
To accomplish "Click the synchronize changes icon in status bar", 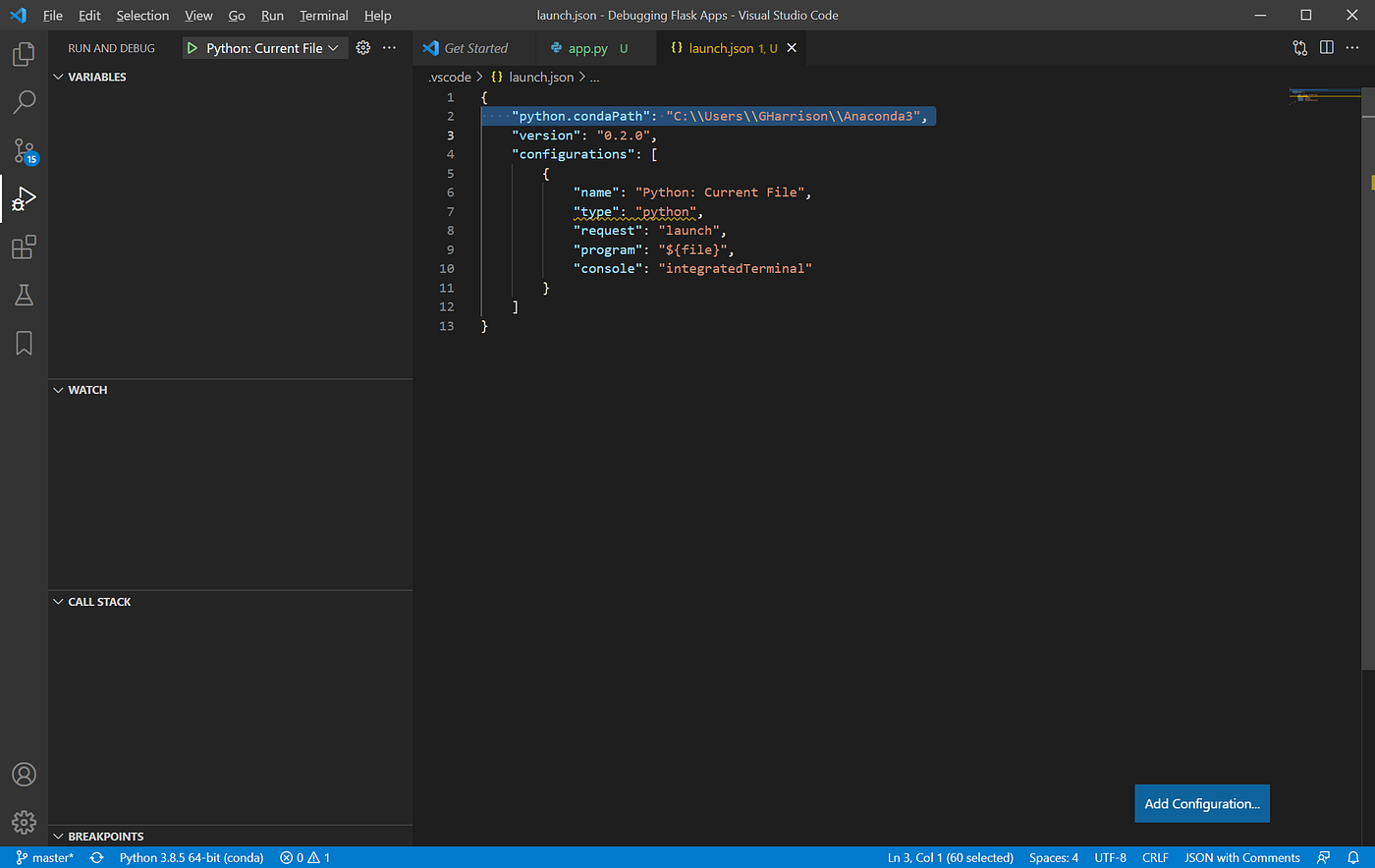I will point(95,857).
